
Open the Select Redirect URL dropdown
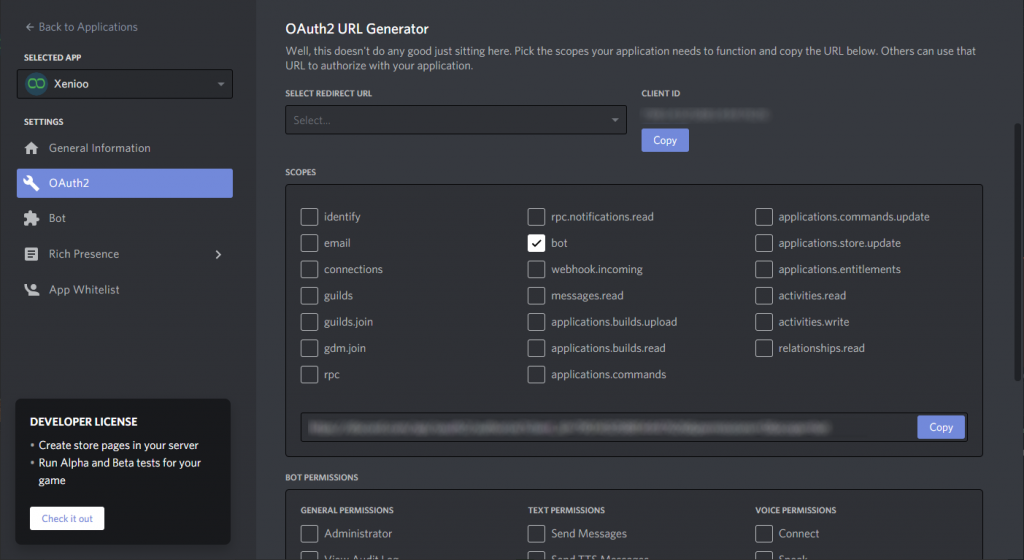click(455, 120)
